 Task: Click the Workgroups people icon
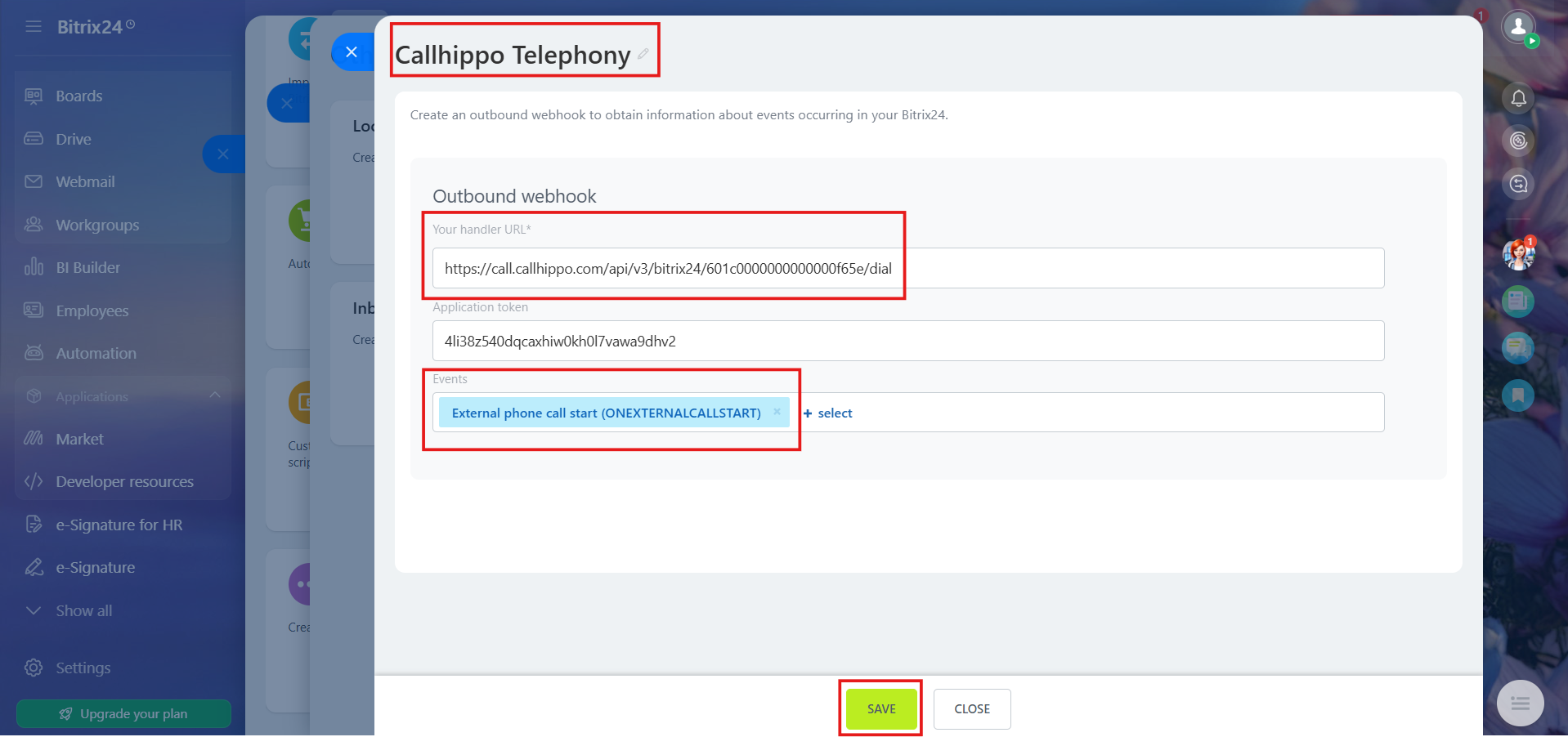(x=34, y=224)
